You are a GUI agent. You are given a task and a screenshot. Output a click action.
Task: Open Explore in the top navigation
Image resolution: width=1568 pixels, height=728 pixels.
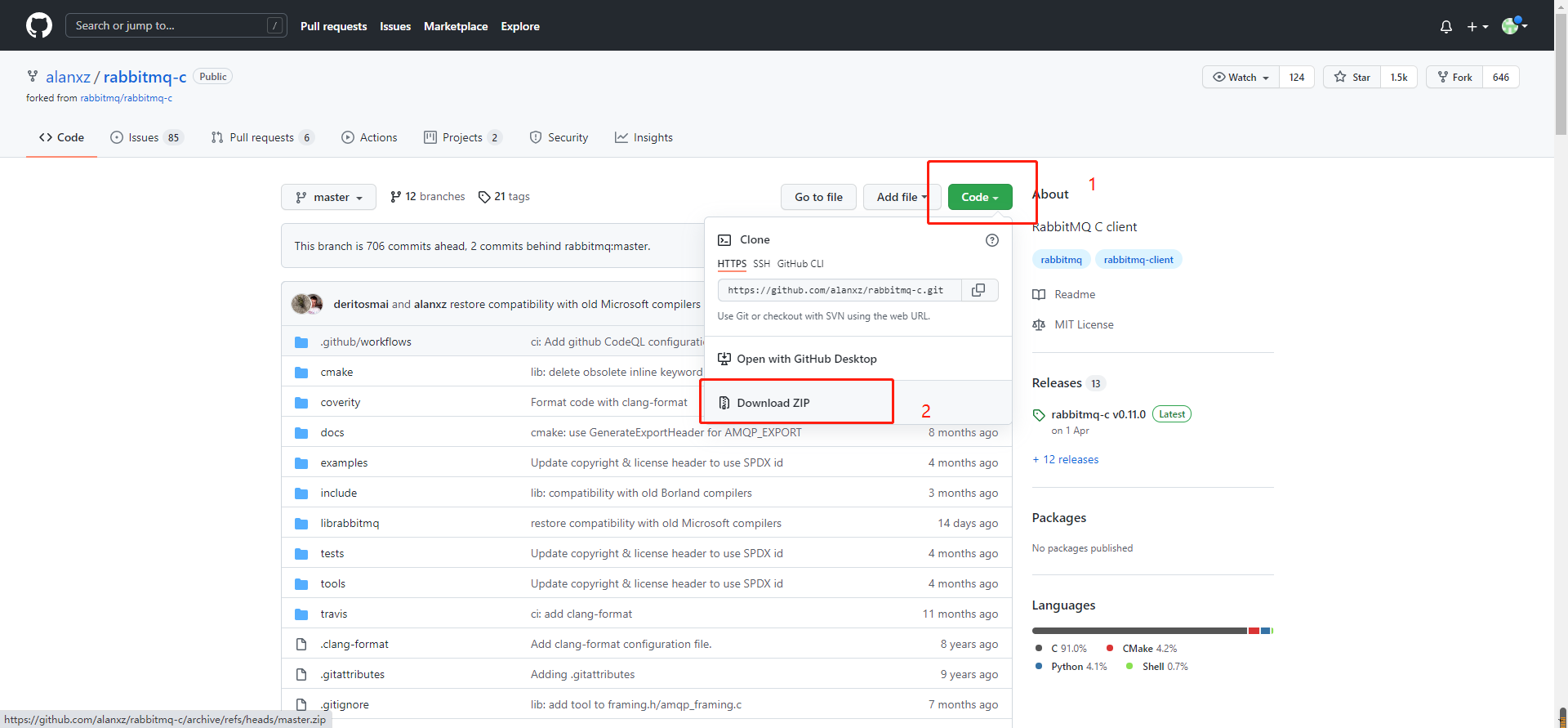point(520,26)
